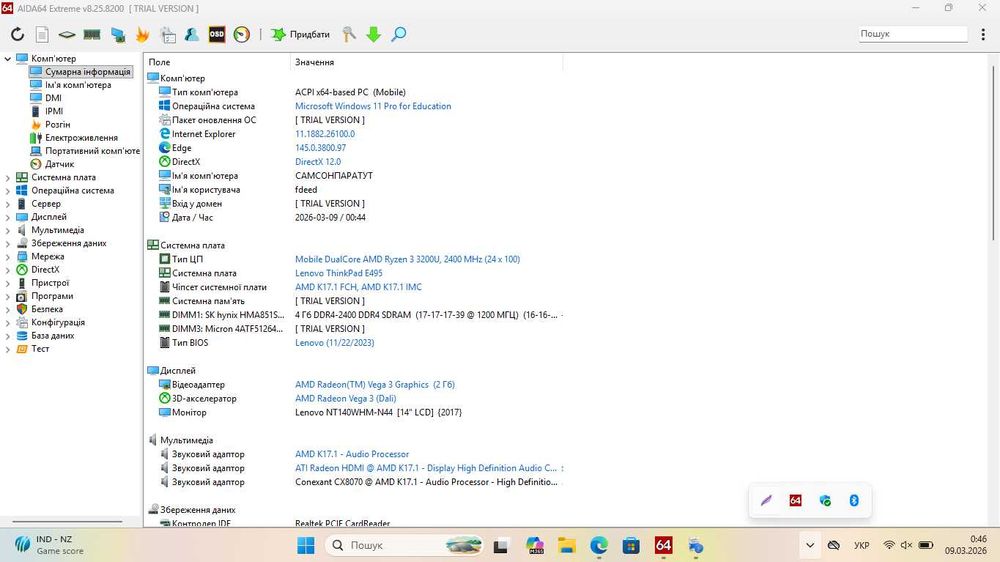Open the three-dot menu beside search box

[x=983, y=34]
